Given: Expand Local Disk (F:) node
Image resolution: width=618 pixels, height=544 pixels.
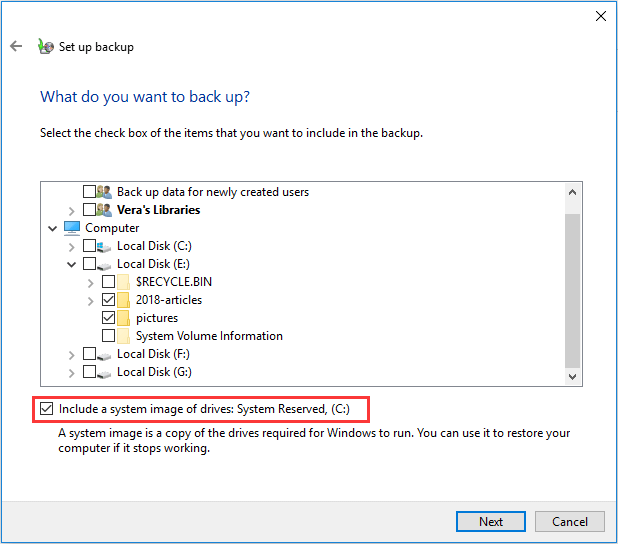Looking at the screenshot, I should click(x=71, y=355).
